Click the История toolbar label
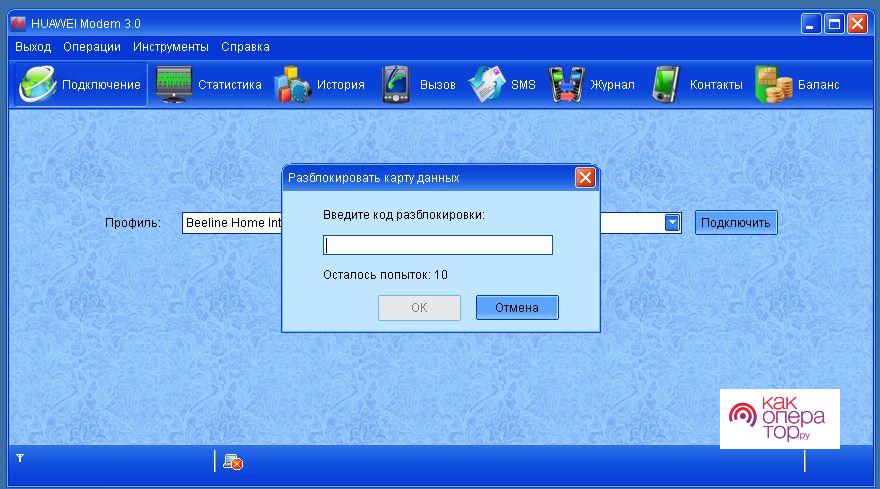Screen dimensions: 880x489 coord(341,85)
